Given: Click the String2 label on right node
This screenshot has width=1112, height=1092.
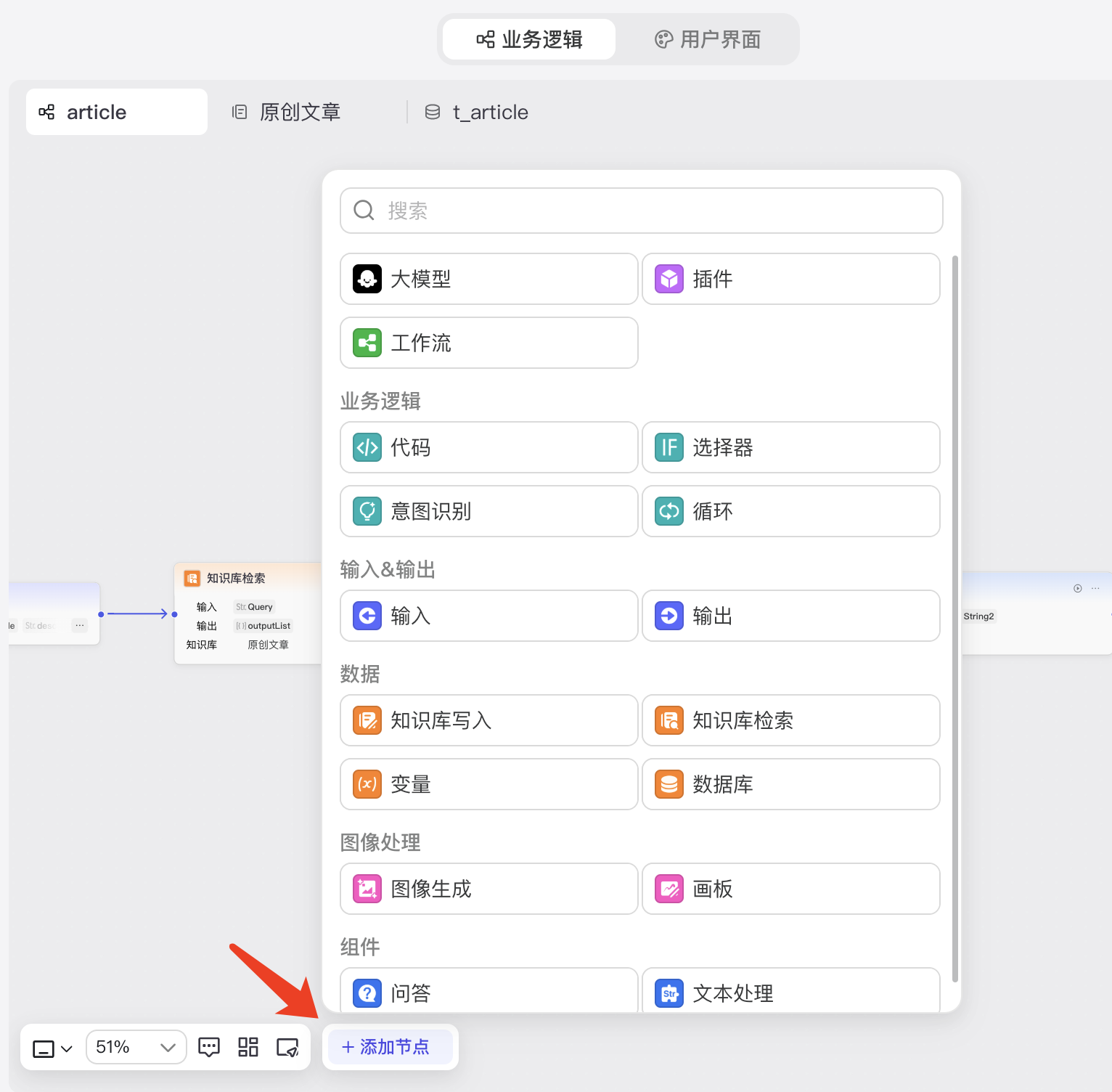Looking at the screenshot, I should 978,616.
